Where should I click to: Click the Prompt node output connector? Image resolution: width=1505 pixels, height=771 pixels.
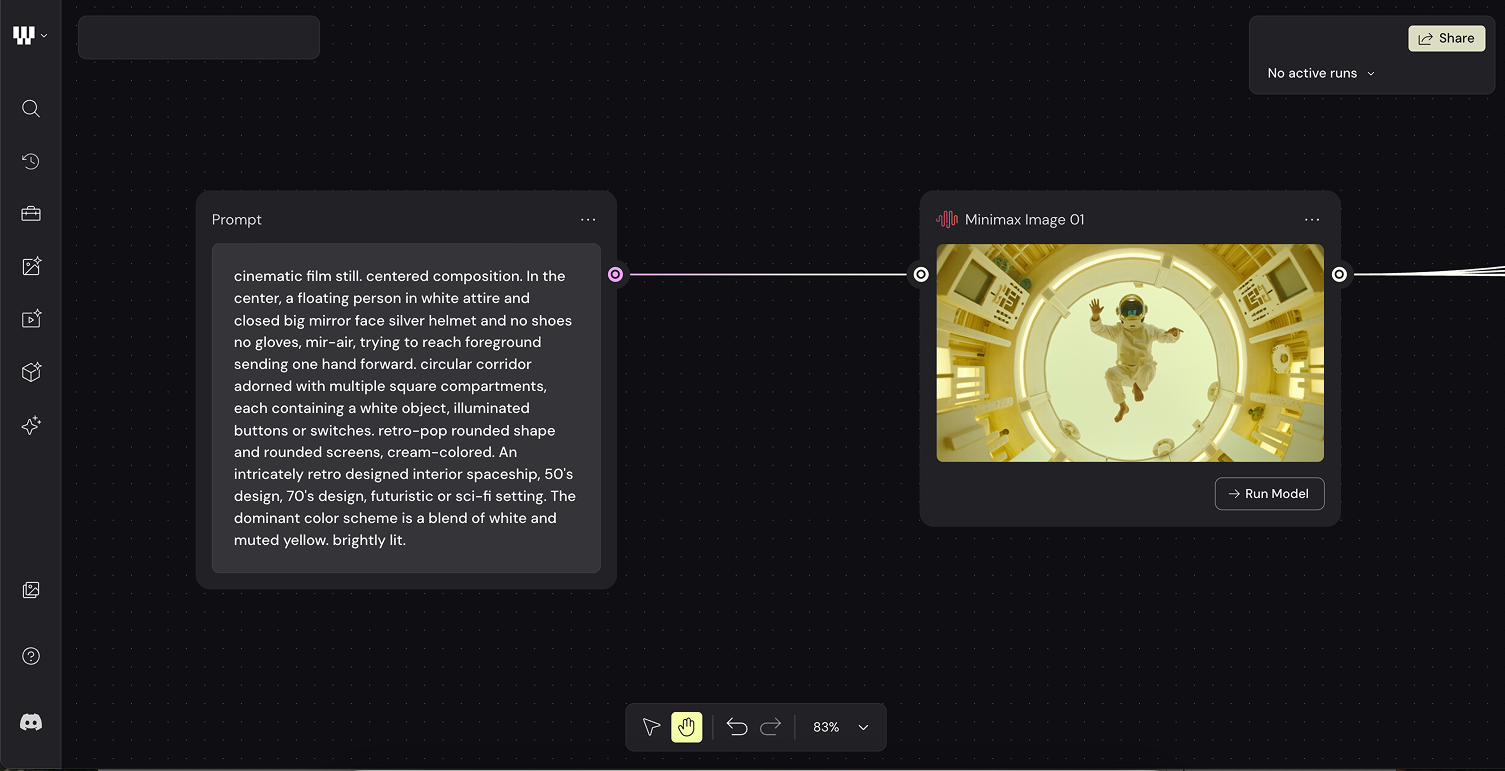(x=616, y=274)
